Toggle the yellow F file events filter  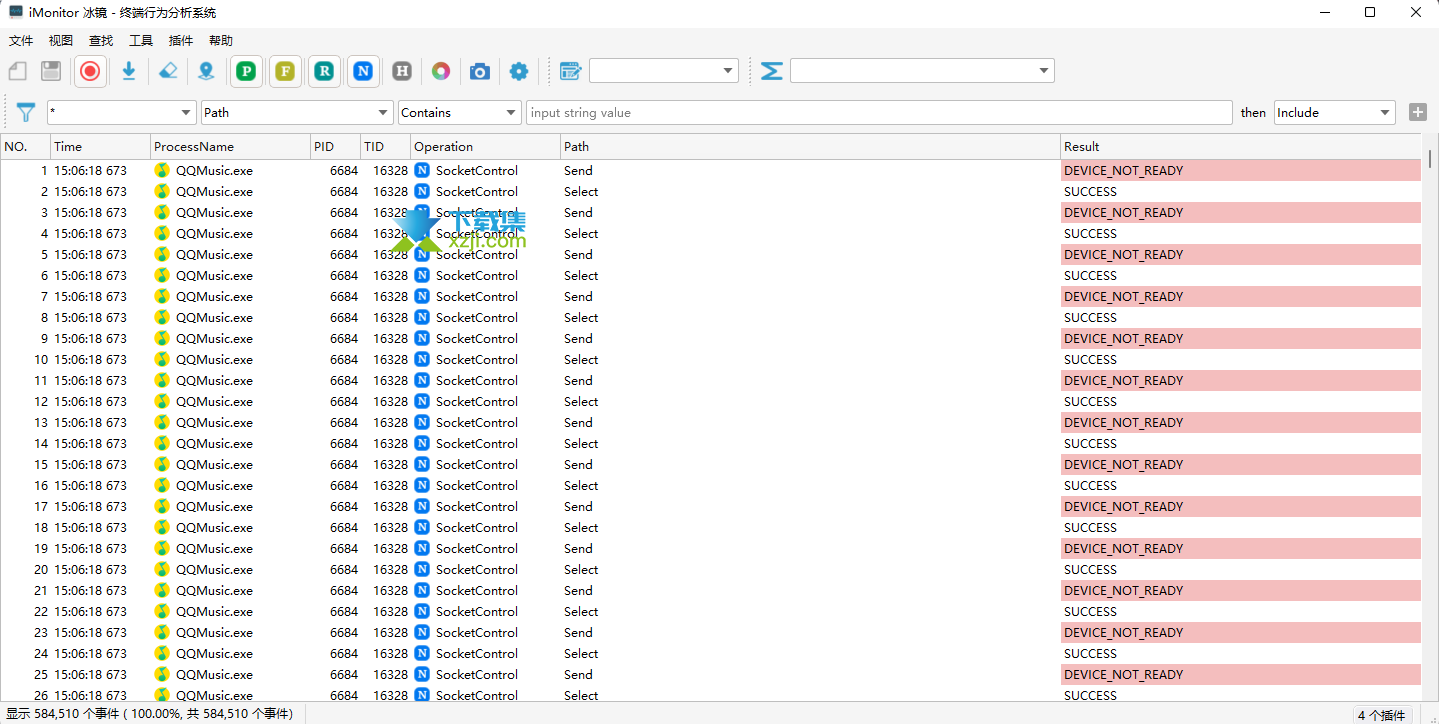click(x=285, y=71)
